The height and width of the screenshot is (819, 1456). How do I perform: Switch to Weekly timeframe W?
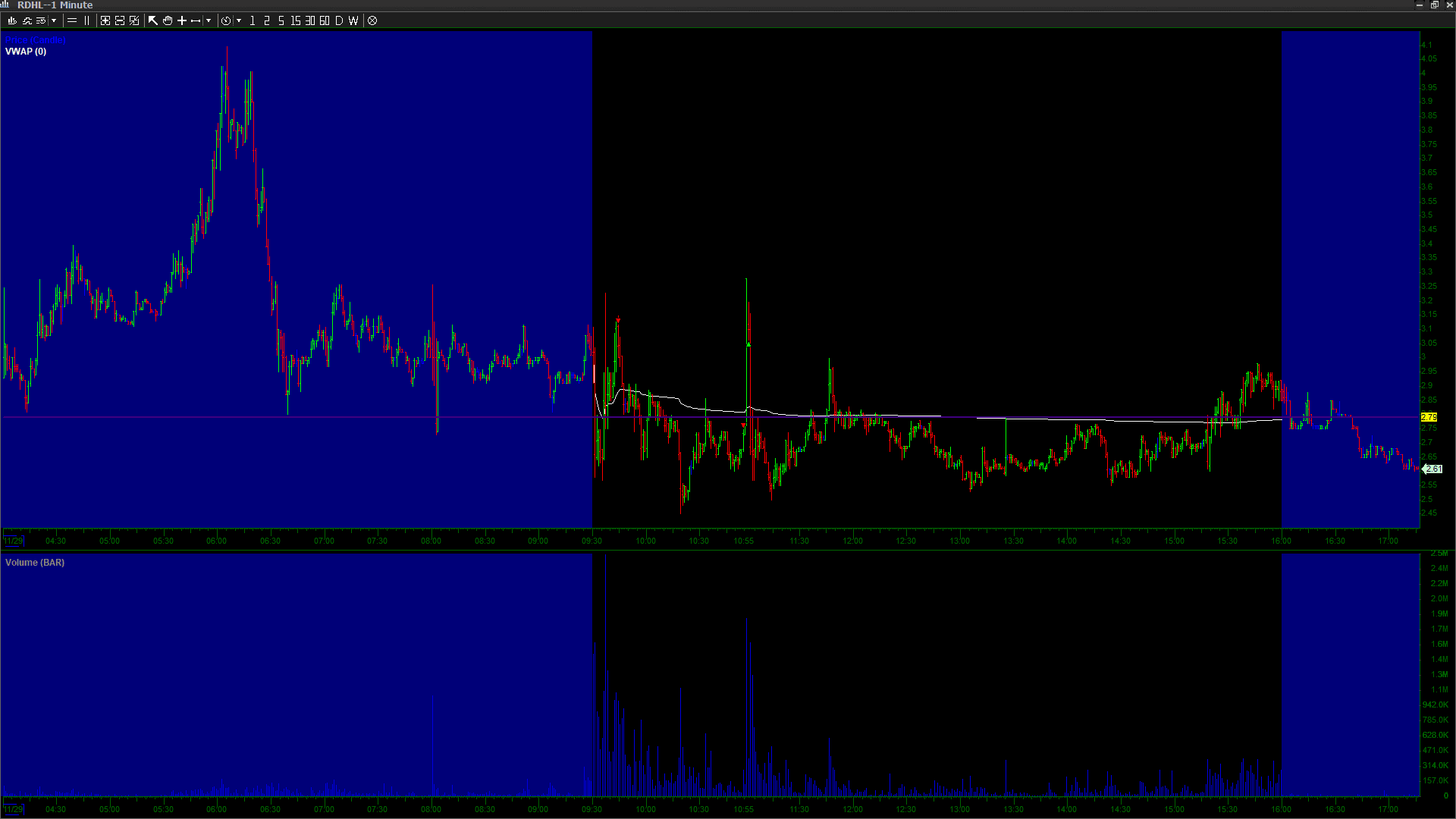pos(353,20)
